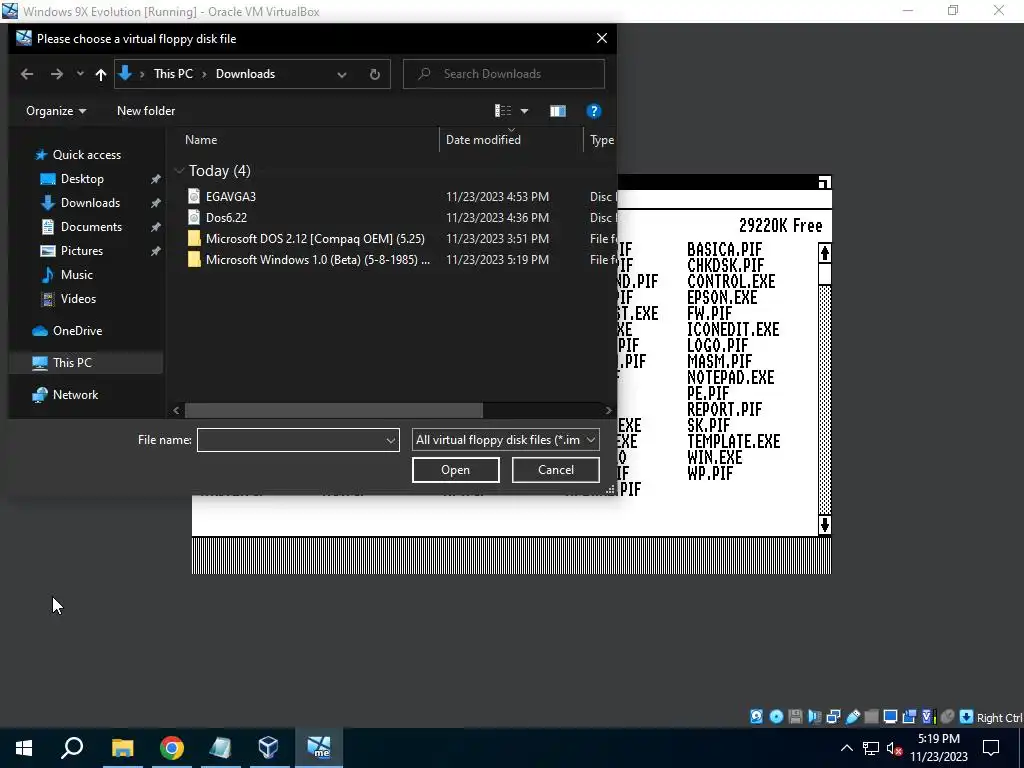Open Windows taskbar search
The height and width of the screenshot is (768, 1024).
[x=72, y=748]
